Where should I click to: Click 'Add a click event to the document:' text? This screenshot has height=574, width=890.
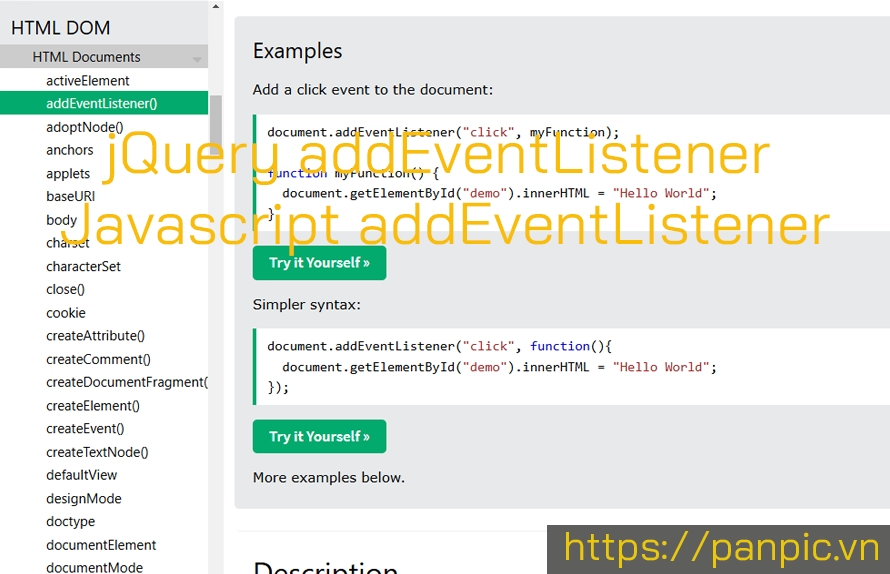coord(373,90)
